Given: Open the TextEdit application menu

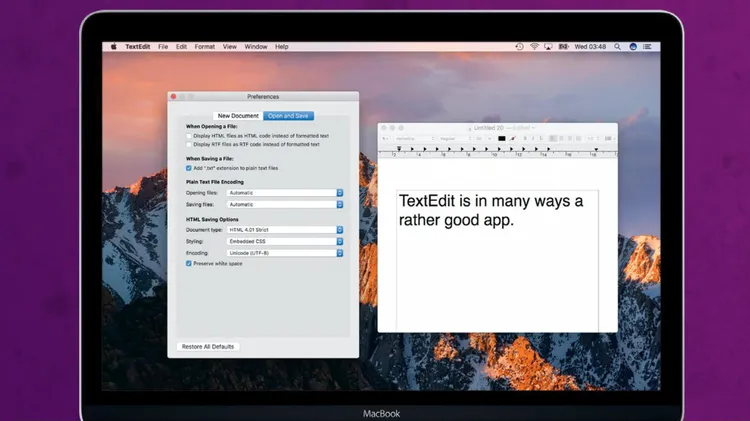Looking at the screenshot, I should [x=138, y=47].
